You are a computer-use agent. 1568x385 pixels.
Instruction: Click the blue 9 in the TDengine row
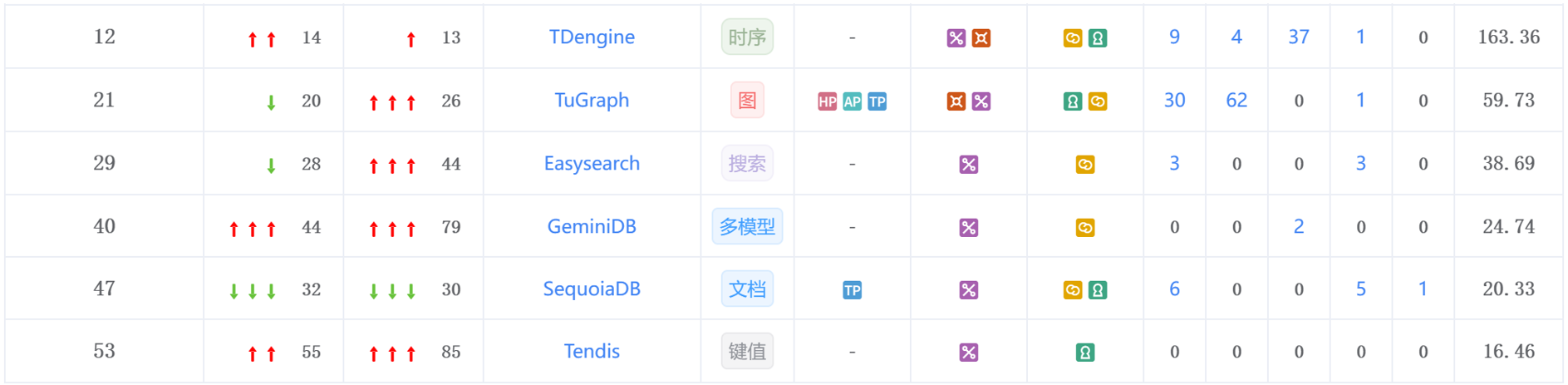click(x=1174, y=37)
